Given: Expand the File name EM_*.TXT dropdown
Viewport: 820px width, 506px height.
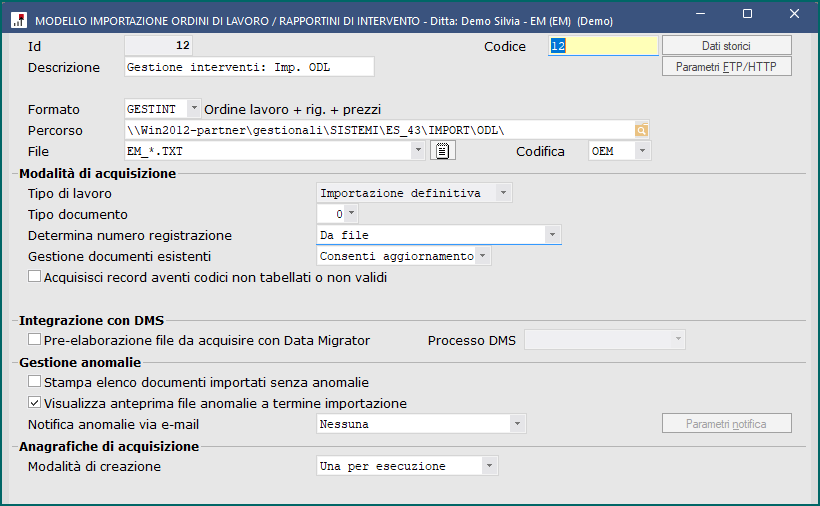Looking at the screenshot, I should [418, 151].
